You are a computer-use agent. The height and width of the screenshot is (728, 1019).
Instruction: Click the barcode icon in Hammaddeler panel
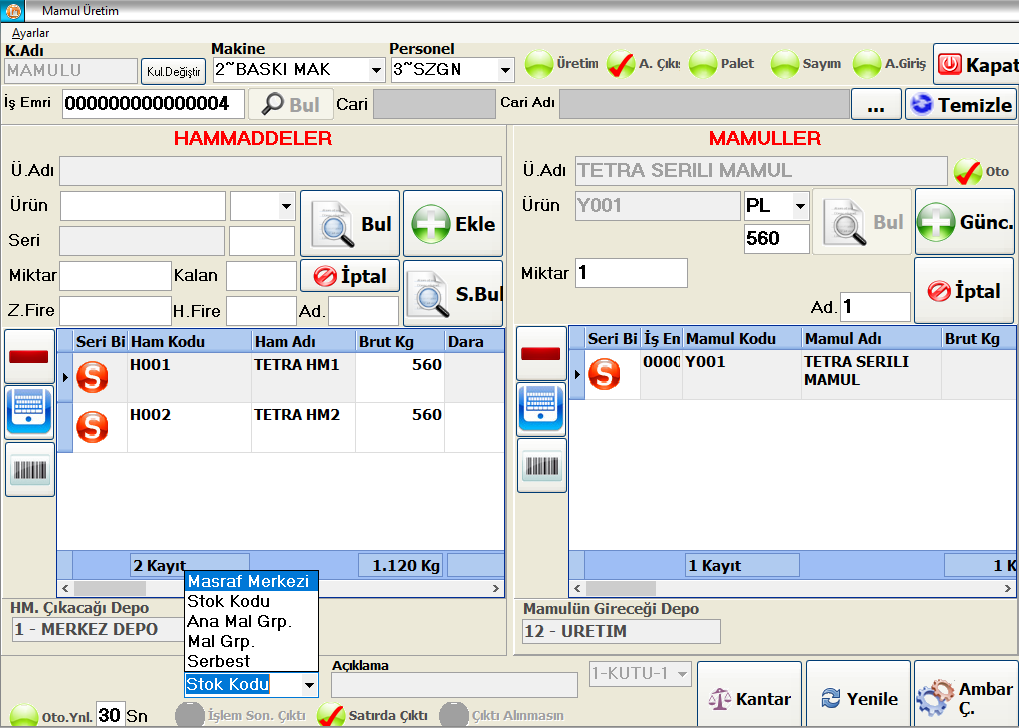[x=29, y=466]
